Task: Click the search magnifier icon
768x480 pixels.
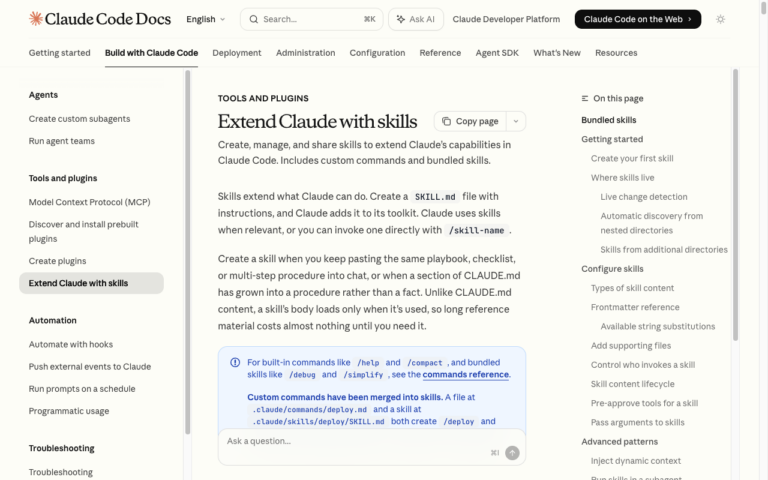Action: (253, 19)
